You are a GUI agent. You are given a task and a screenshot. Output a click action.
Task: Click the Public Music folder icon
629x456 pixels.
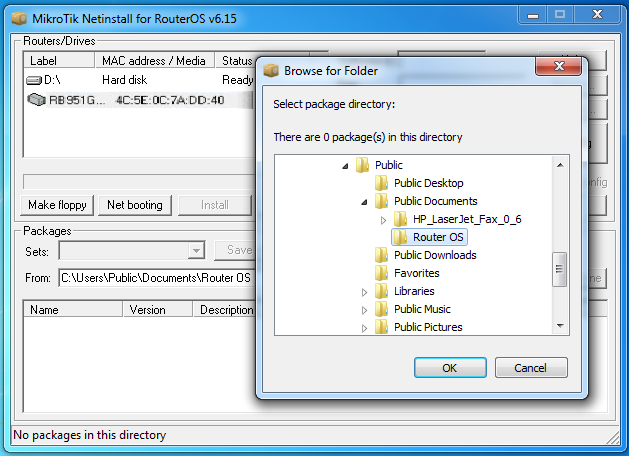381,309
